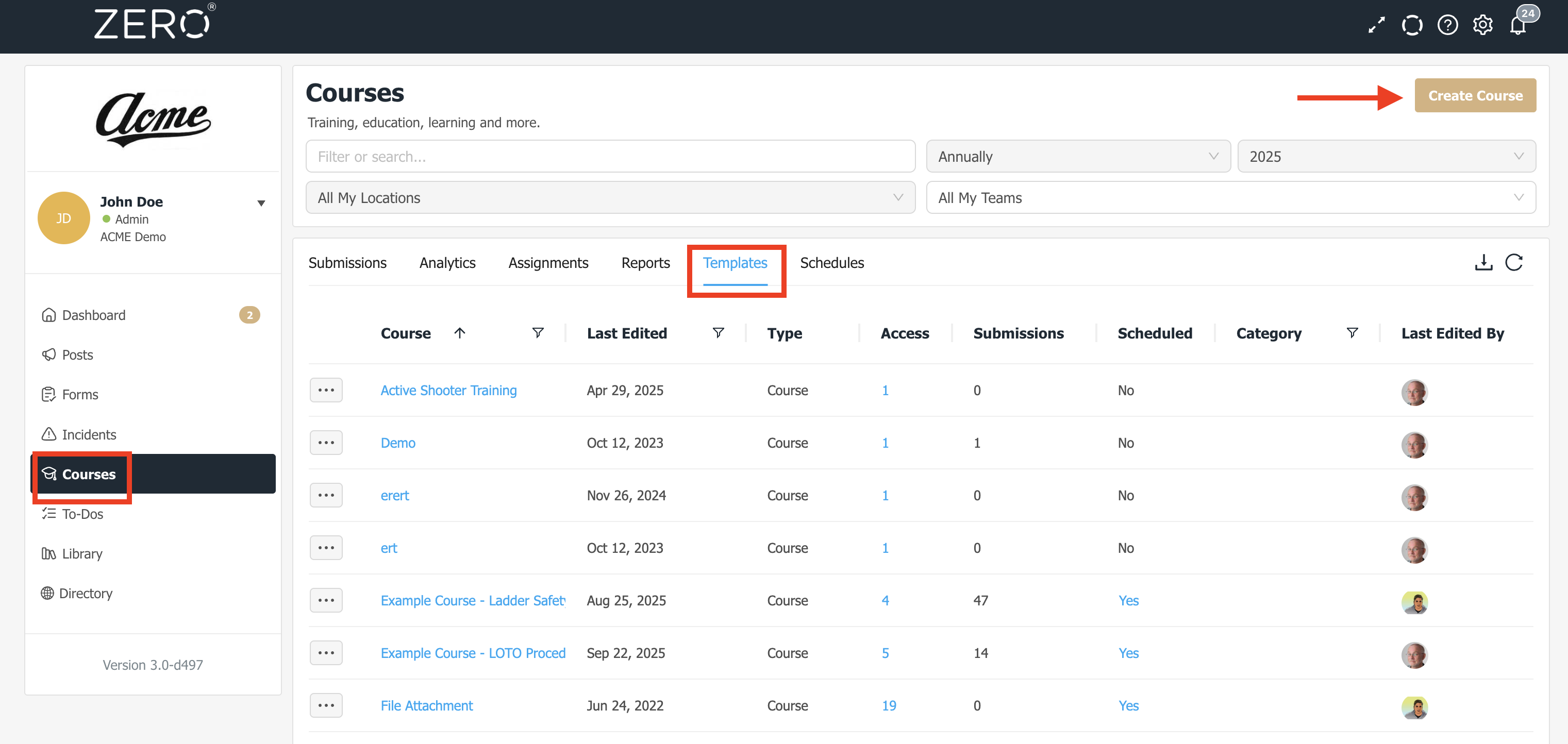Open settings gear icon in top bar
The width and height of the screenshot is (1568, 744).
coord(1482,25)
